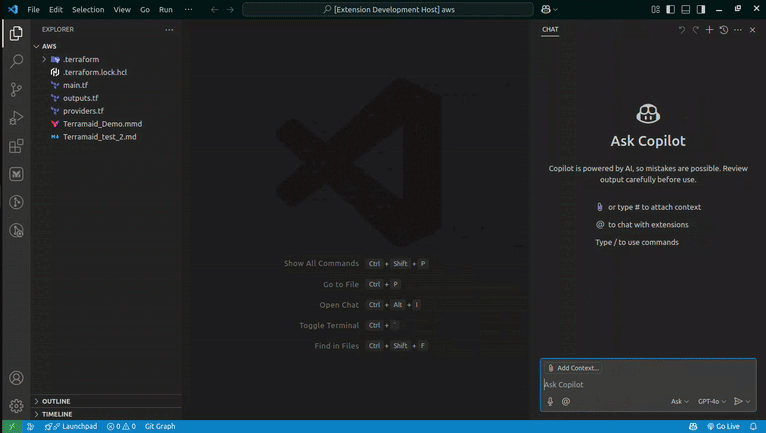Open providers.tf file
Viewport: 766px width, 433px height.
coord(83,111)
